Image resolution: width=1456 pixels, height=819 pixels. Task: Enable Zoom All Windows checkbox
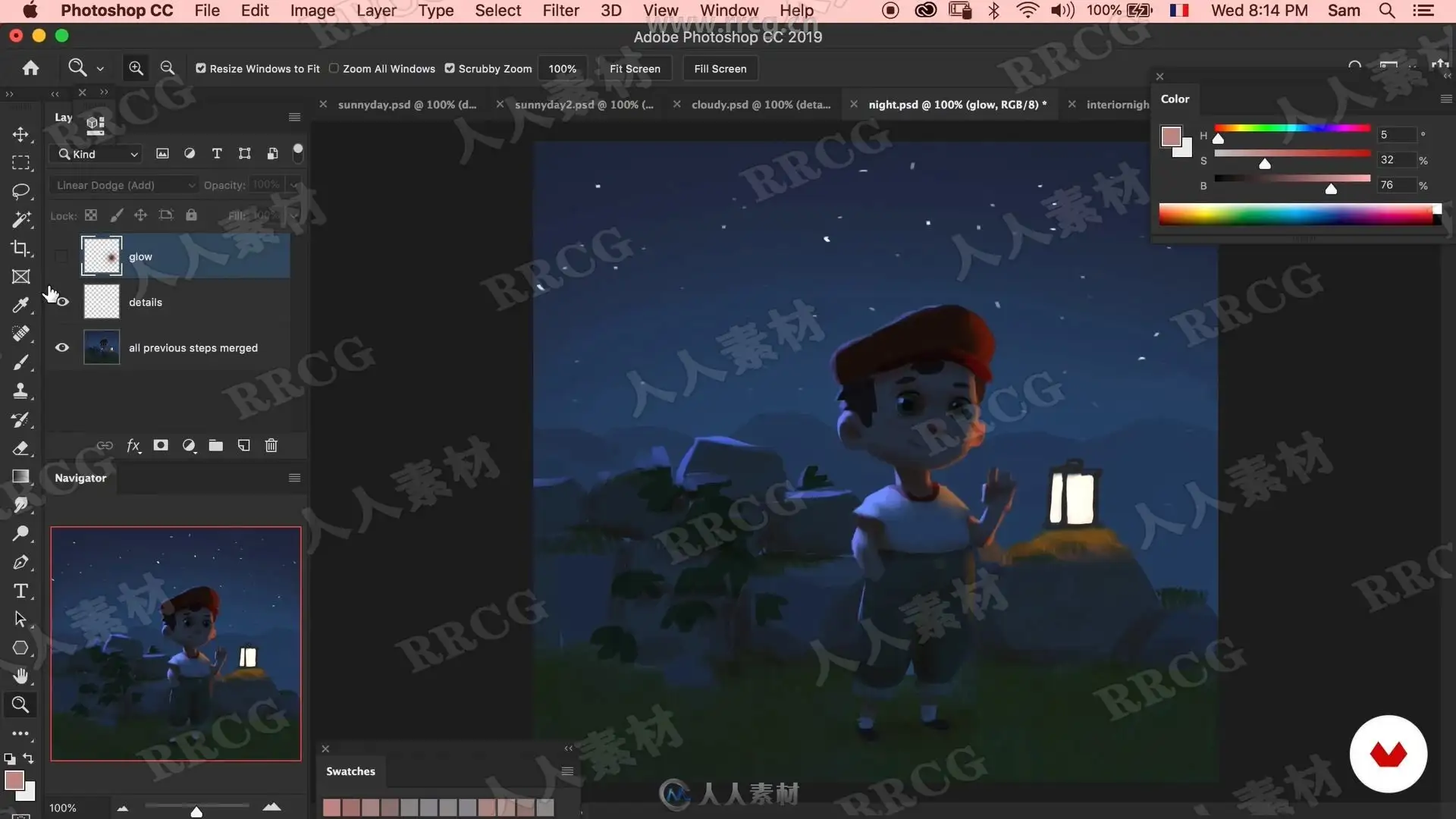334,68
